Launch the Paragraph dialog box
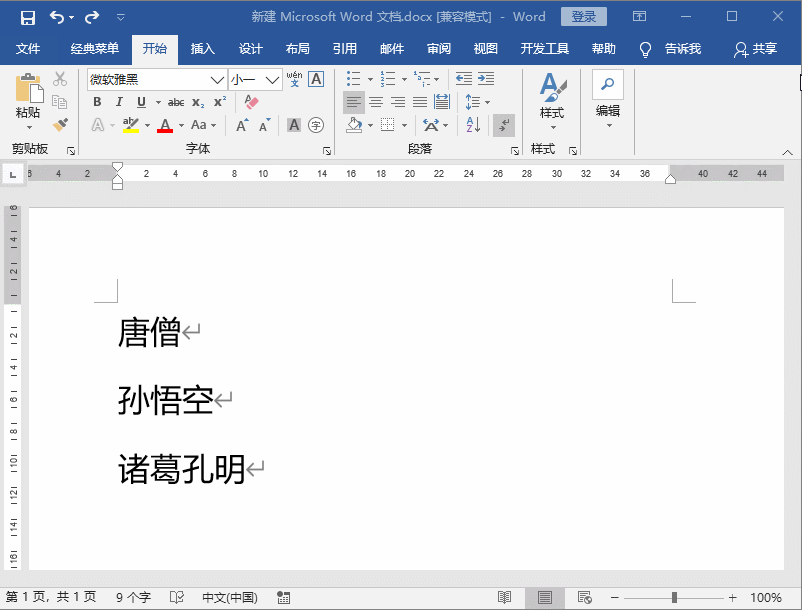This screenshot has width=802, height=610. tap(515, 151)
